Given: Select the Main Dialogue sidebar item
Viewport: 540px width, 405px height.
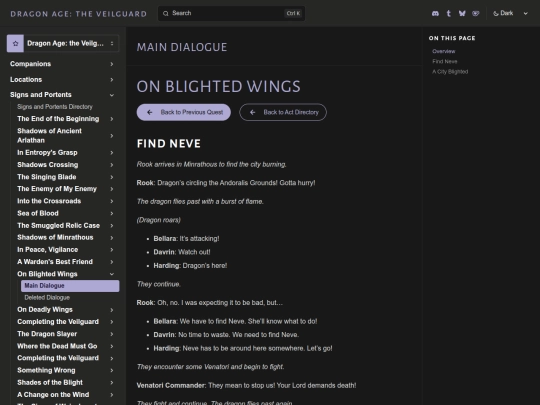Looking at the screenshot, I should [70, 286].
